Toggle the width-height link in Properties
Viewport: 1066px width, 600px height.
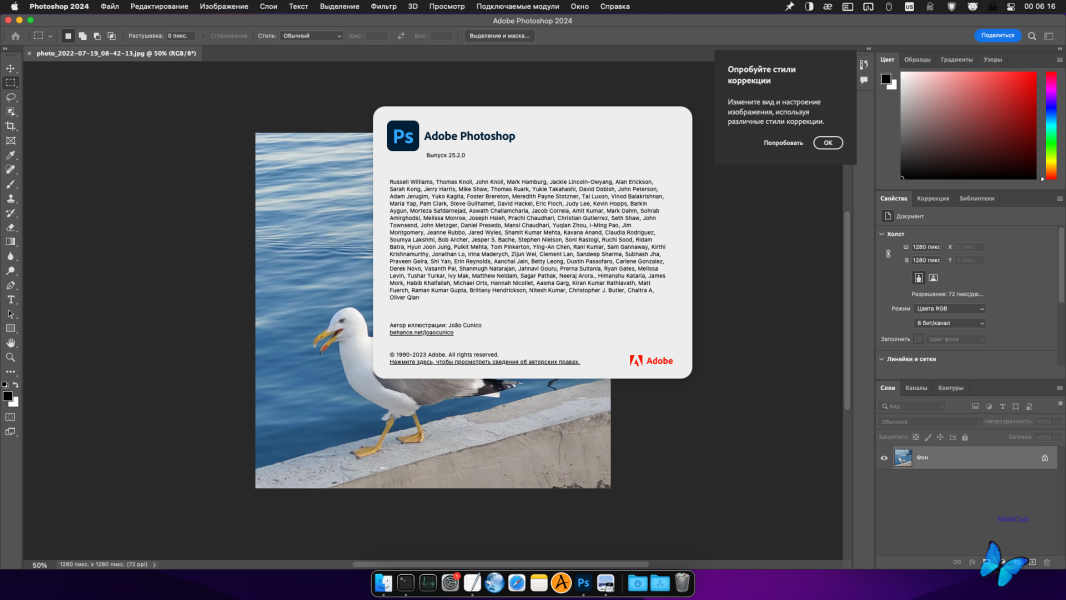888,253
